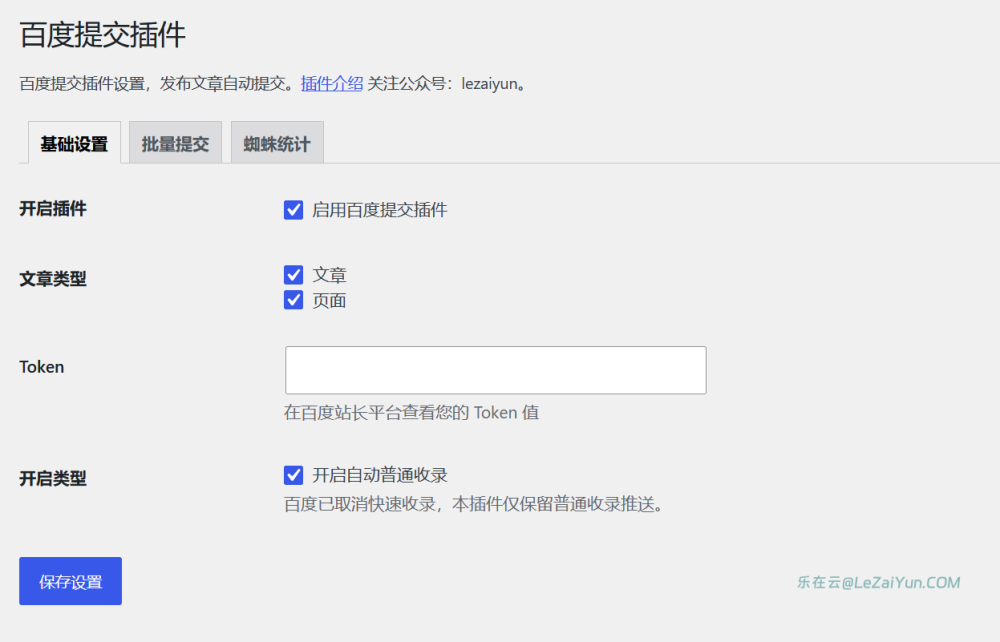Switch to the 批量提交 tab
The height and width of the screenshot is (642, 1000).
pyautogui.click(x=175, y=143)
